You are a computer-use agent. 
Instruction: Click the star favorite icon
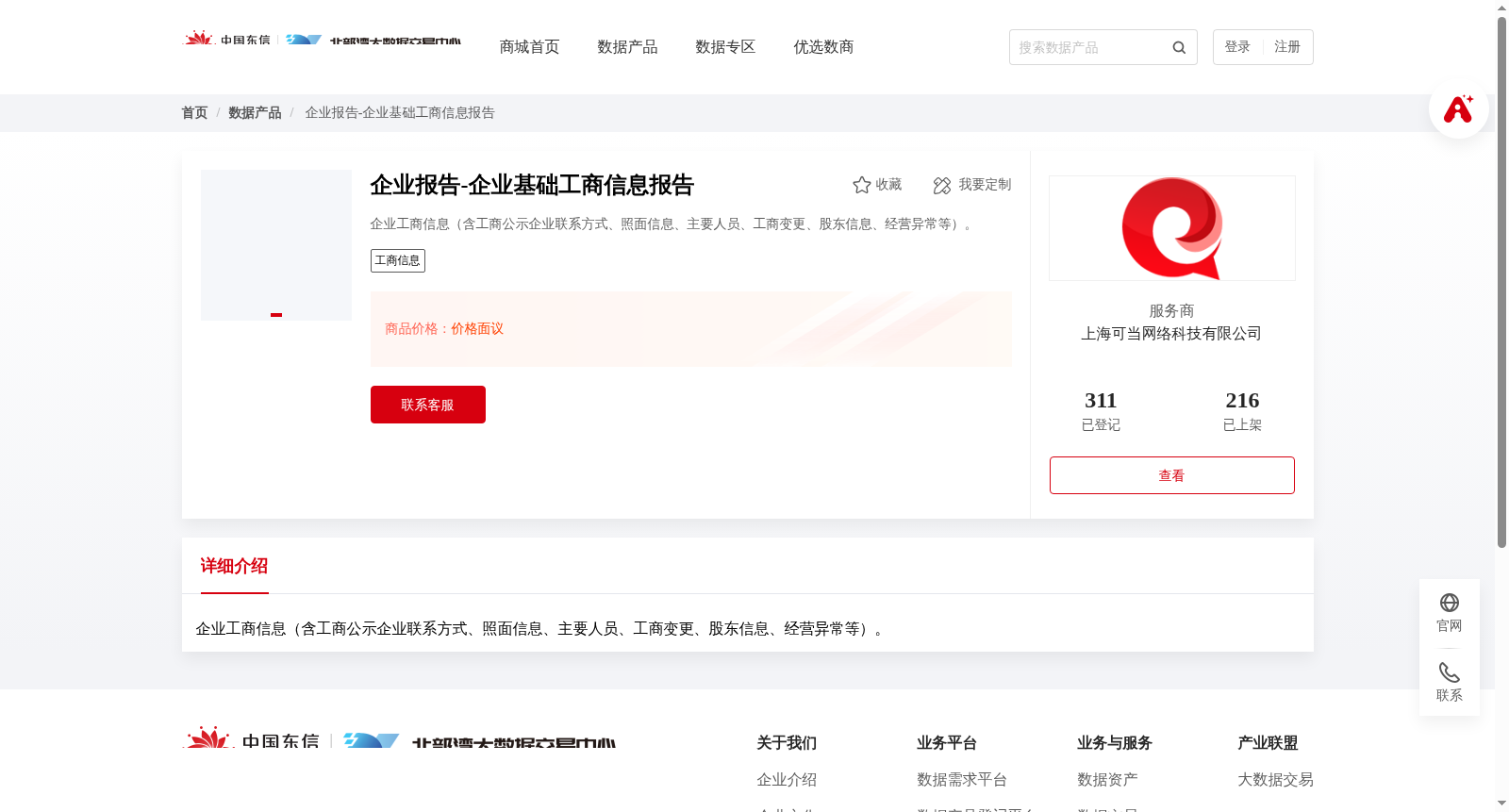861,185
